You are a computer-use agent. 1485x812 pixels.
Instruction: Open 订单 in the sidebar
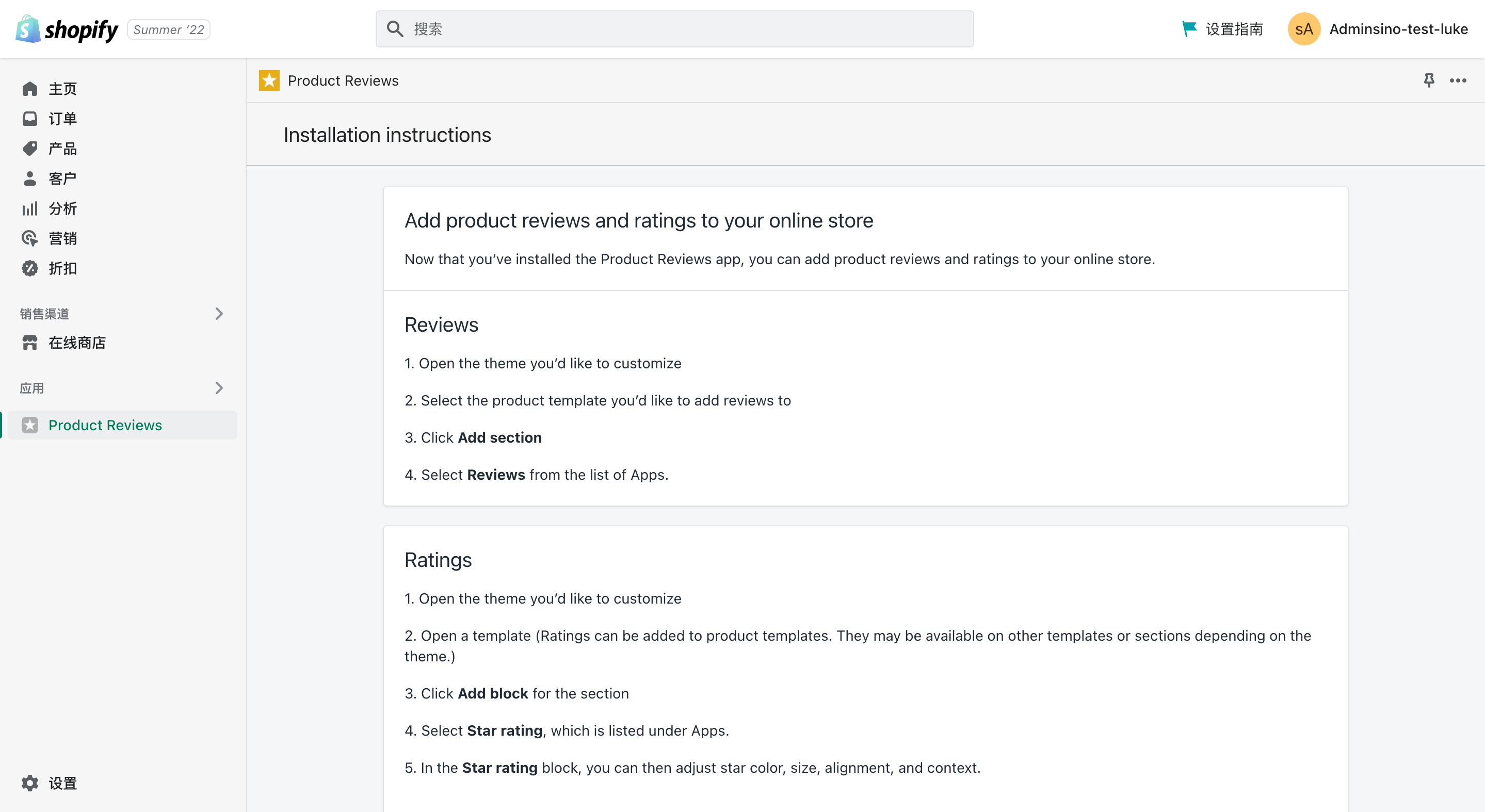click(x=63, y=119)
